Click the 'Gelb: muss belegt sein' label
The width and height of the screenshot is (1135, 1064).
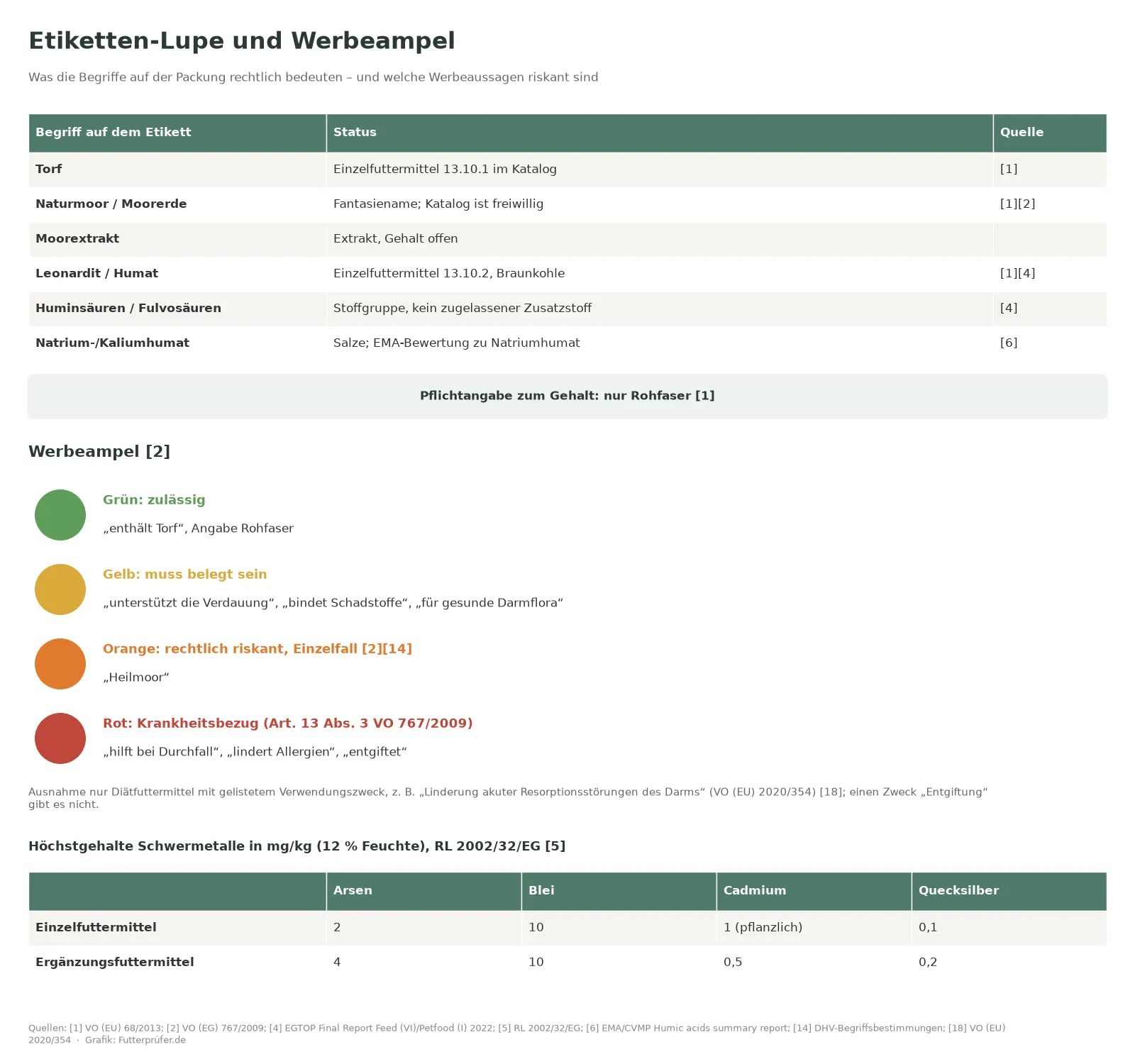point(185,574)
